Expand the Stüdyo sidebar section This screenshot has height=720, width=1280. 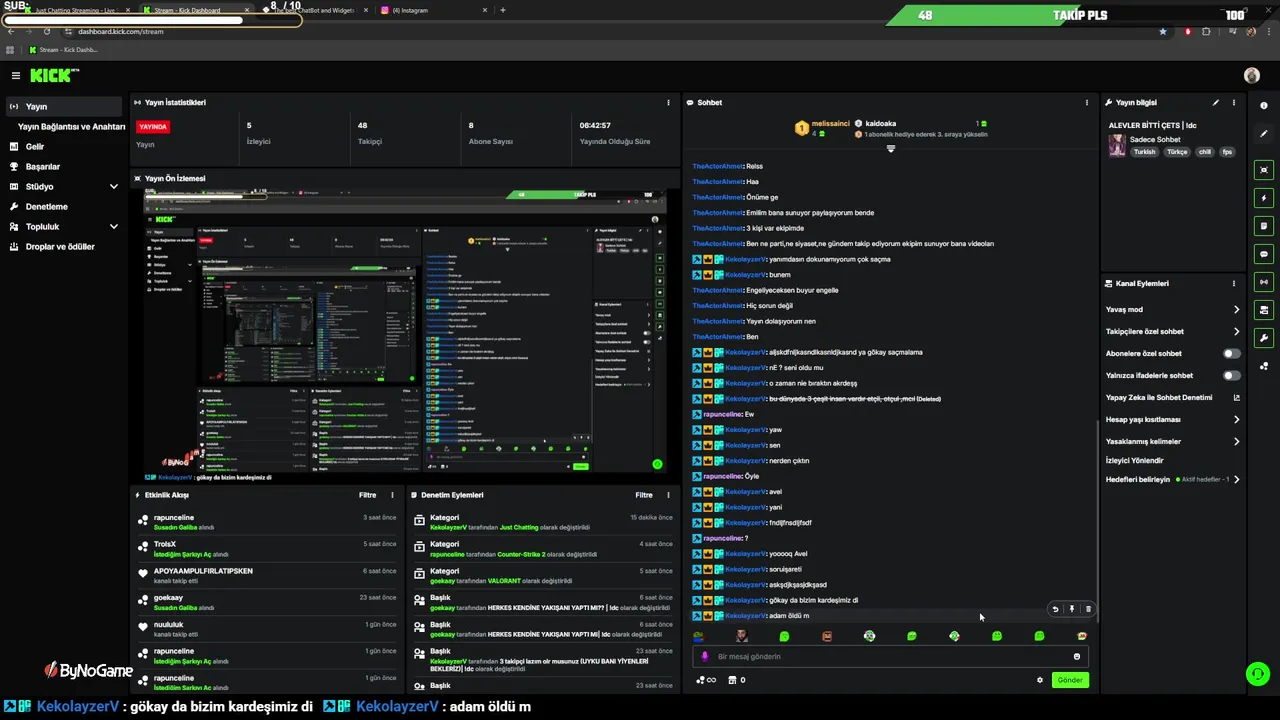(114, 187)
